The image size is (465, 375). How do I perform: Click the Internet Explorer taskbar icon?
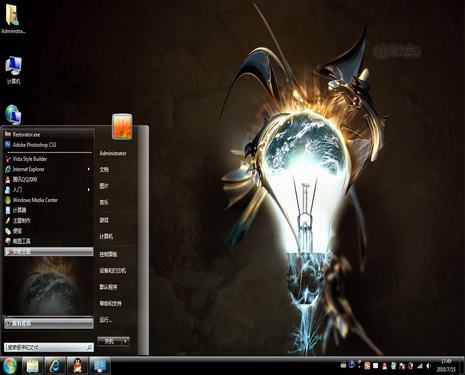tap(55, 366)
